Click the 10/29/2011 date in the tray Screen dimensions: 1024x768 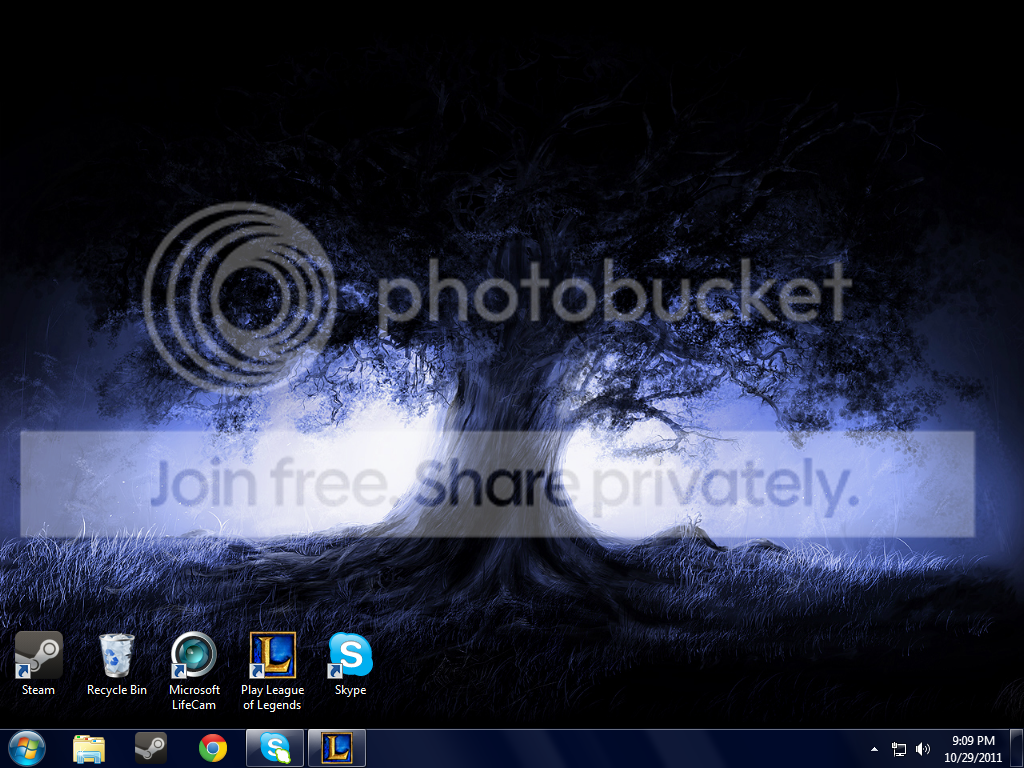coord(973,758)
